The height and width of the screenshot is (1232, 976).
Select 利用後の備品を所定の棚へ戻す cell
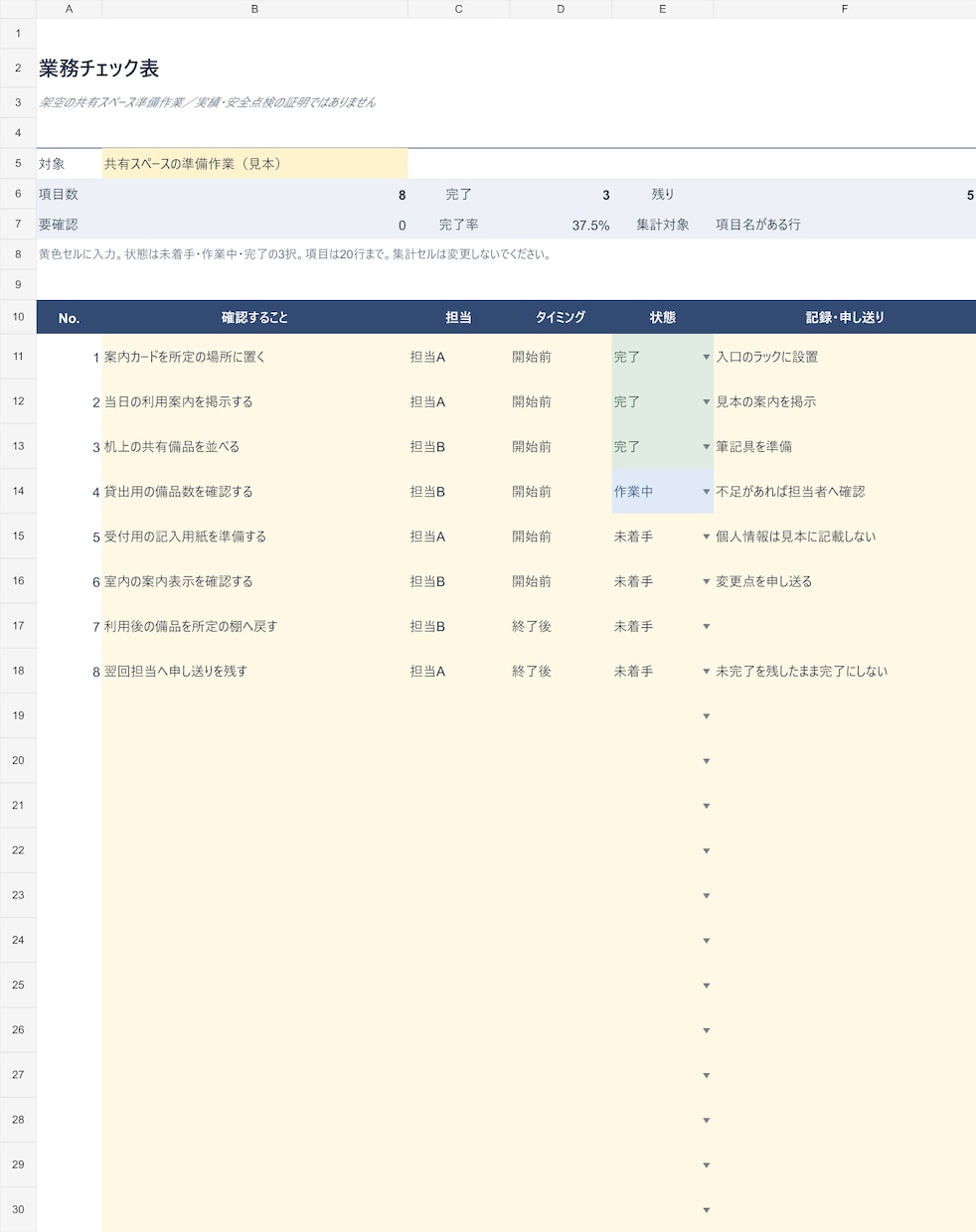(x=254, y=626)
